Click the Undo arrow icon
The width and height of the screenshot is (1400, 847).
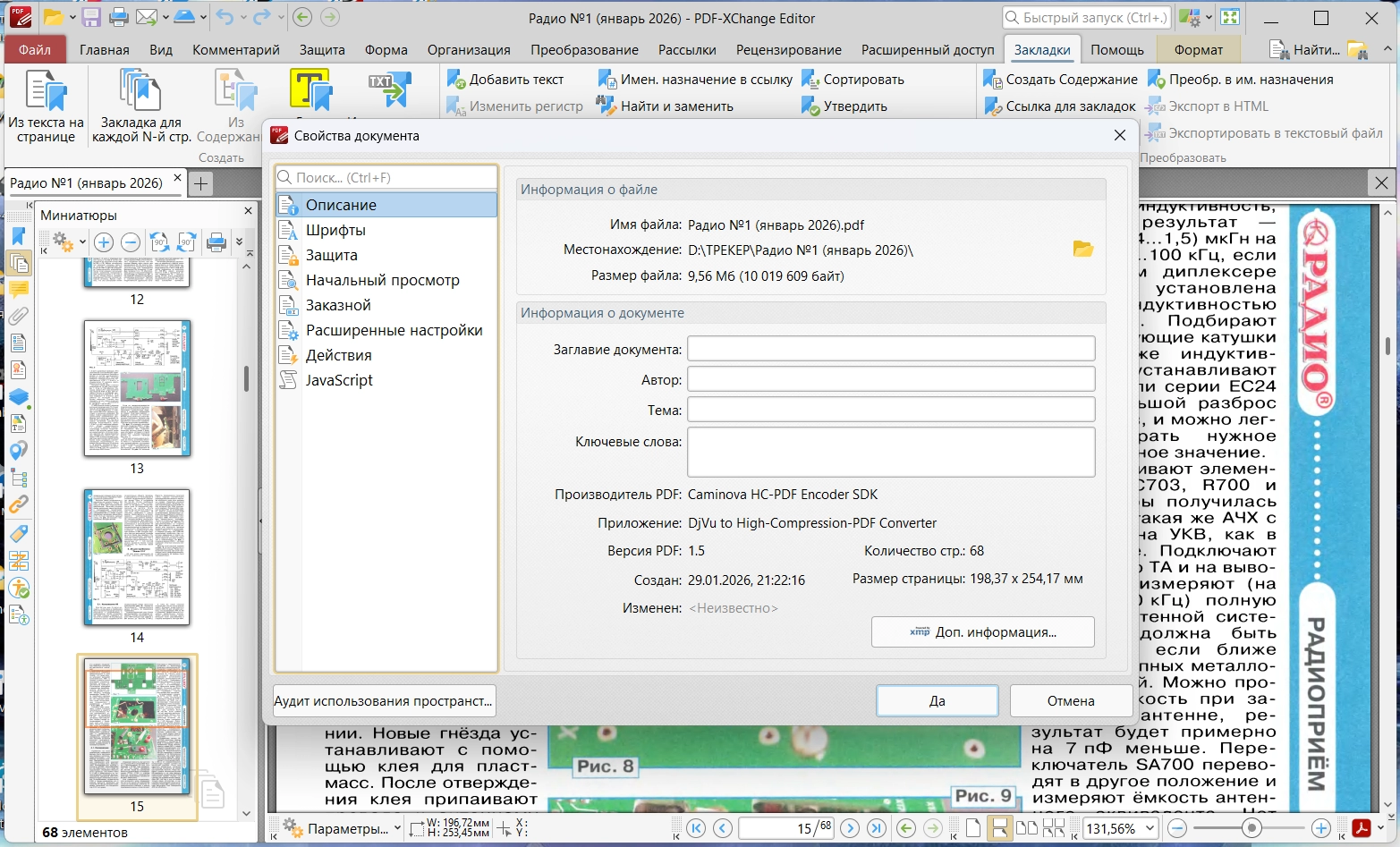[224, 17]
